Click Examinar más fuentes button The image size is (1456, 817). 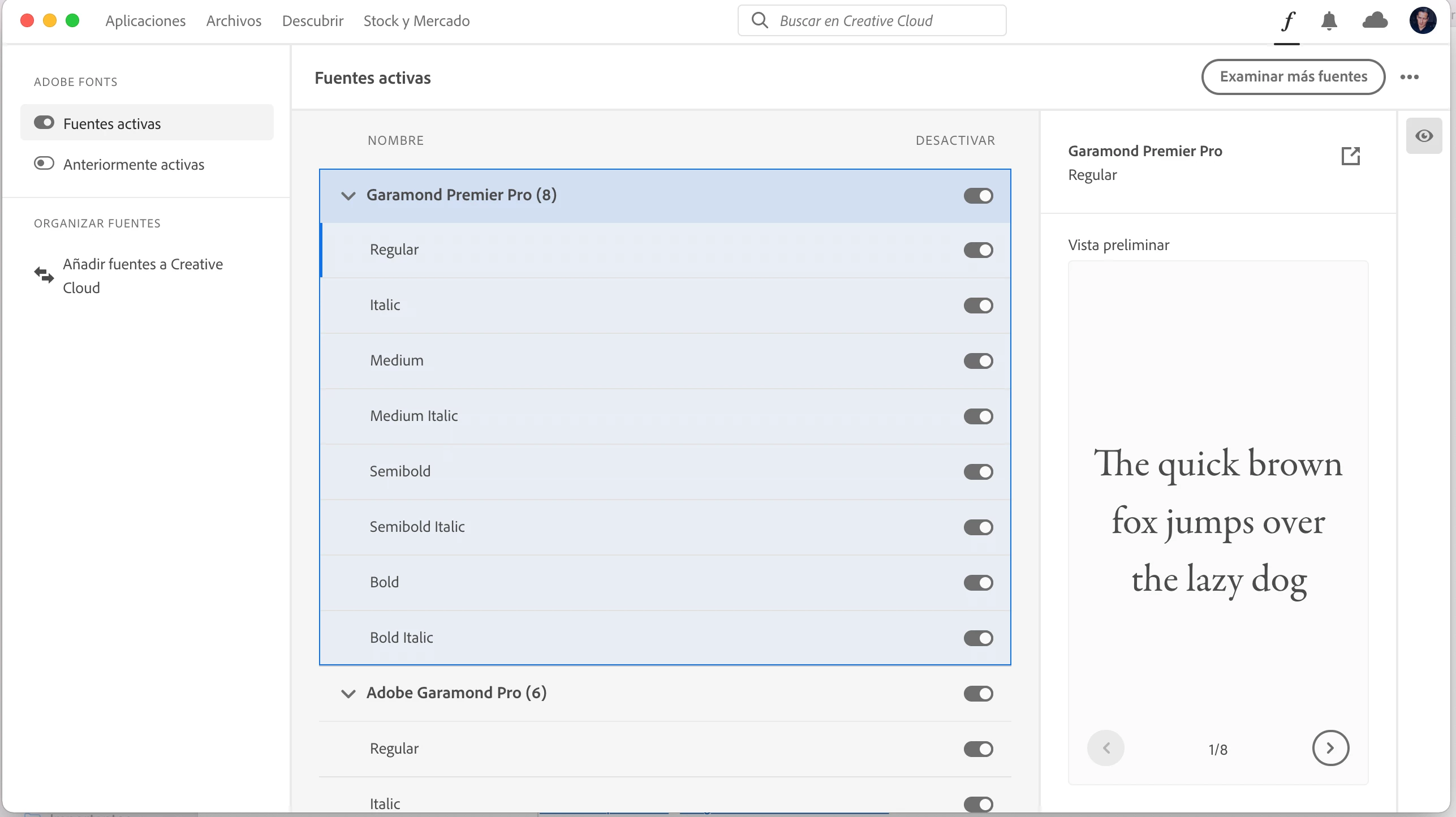[1293, 77]
